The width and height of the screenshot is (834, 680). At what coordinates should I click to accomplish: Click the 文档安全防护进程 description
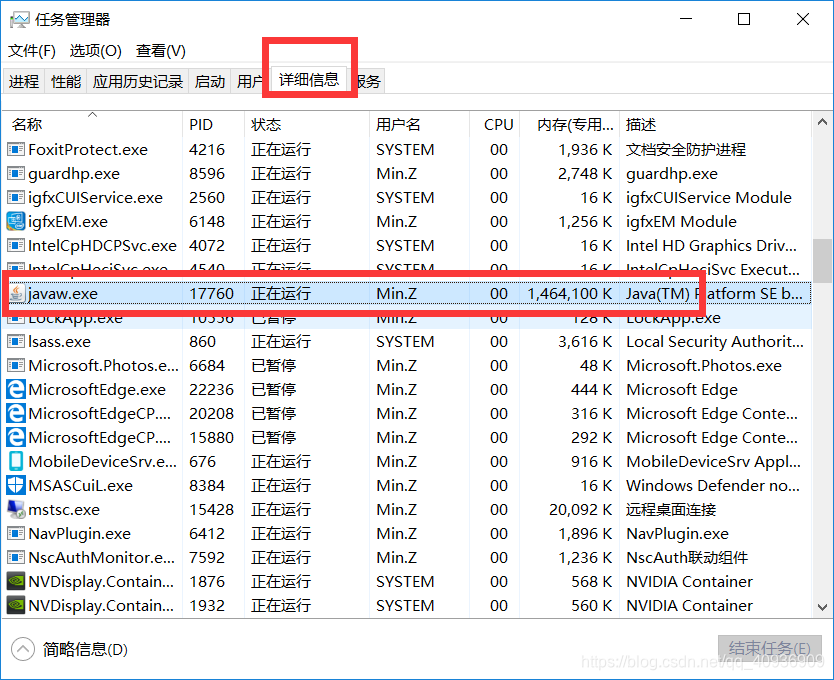tap(686, 150)
